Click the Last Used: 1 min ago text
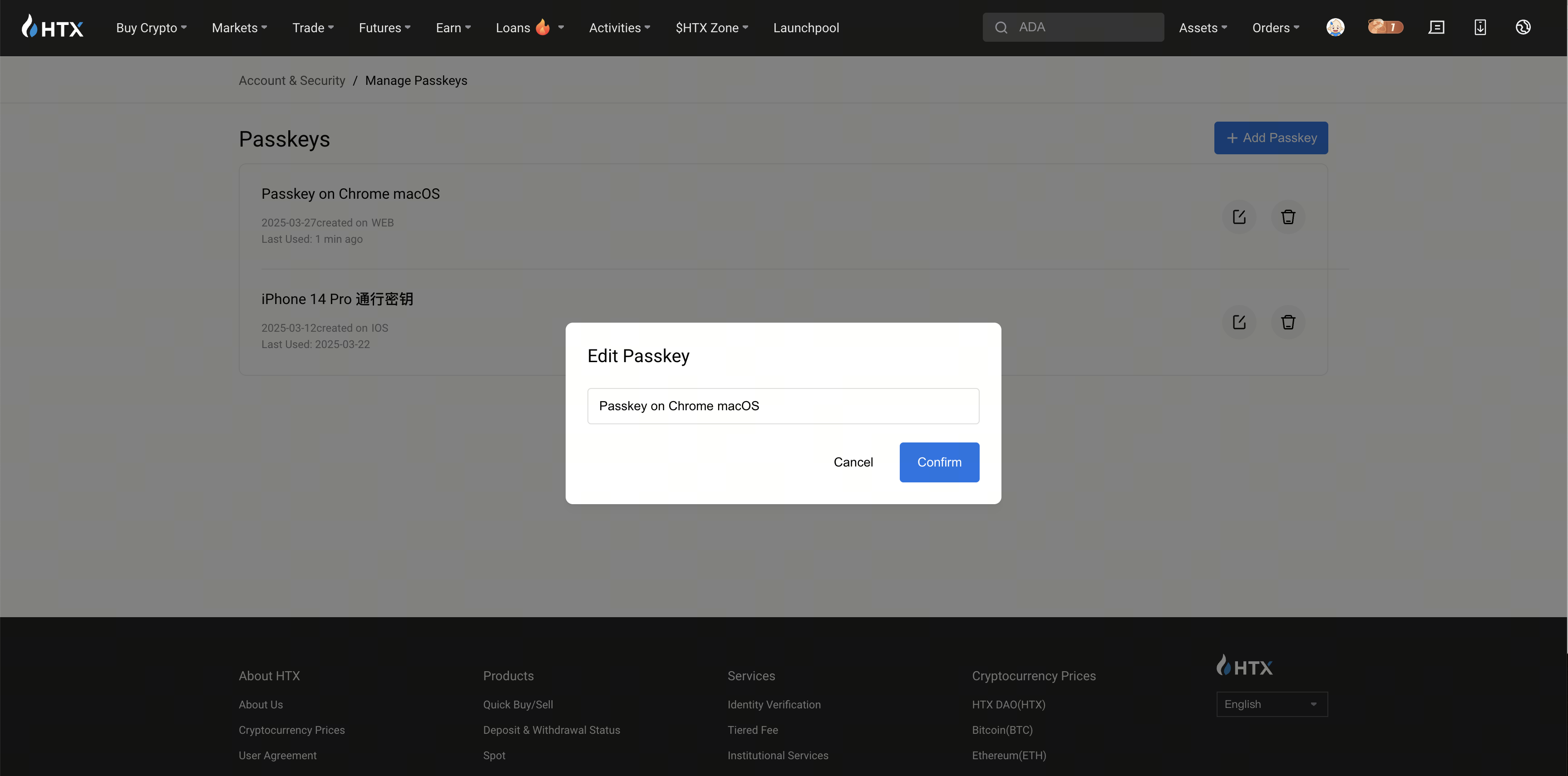This screenshot has height=776, width=1568. click(312, 239)
